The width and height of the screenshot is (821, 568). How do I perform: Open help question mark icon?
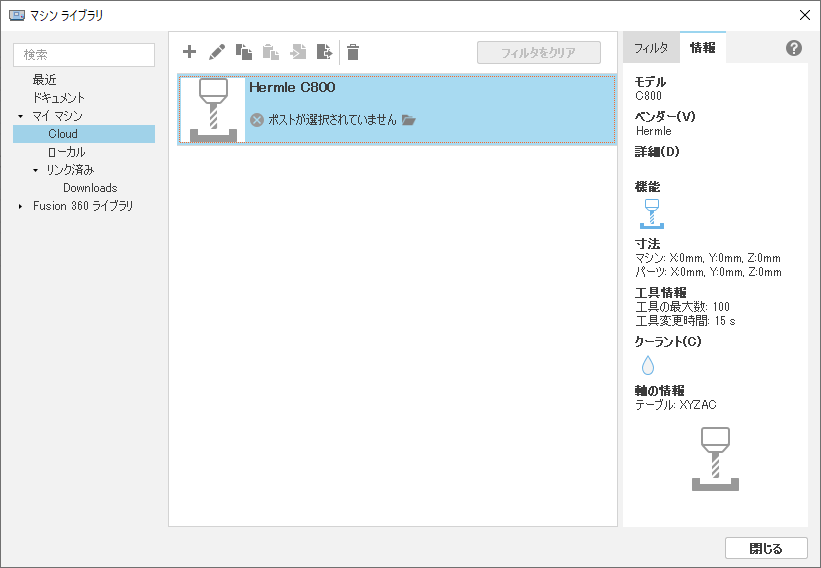coord(794,48)
